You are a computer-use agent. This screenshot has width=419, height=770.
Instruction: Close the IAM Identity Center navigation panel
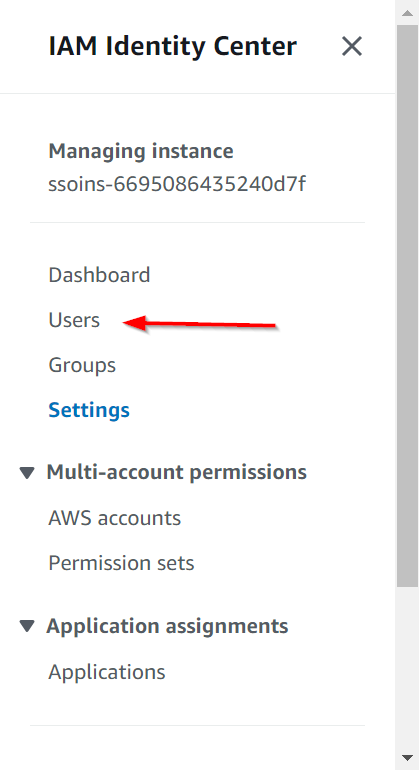coord(352,47)
